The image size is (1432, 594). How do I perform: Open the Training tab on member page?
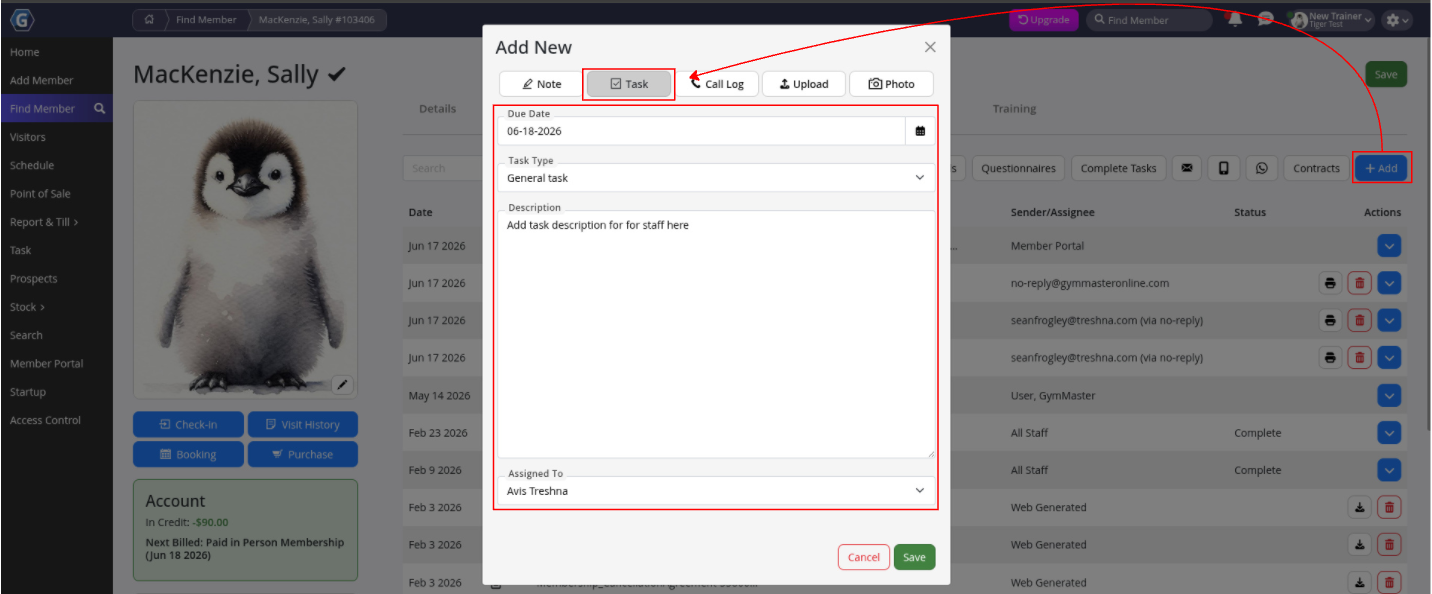tap(1014, 109)
